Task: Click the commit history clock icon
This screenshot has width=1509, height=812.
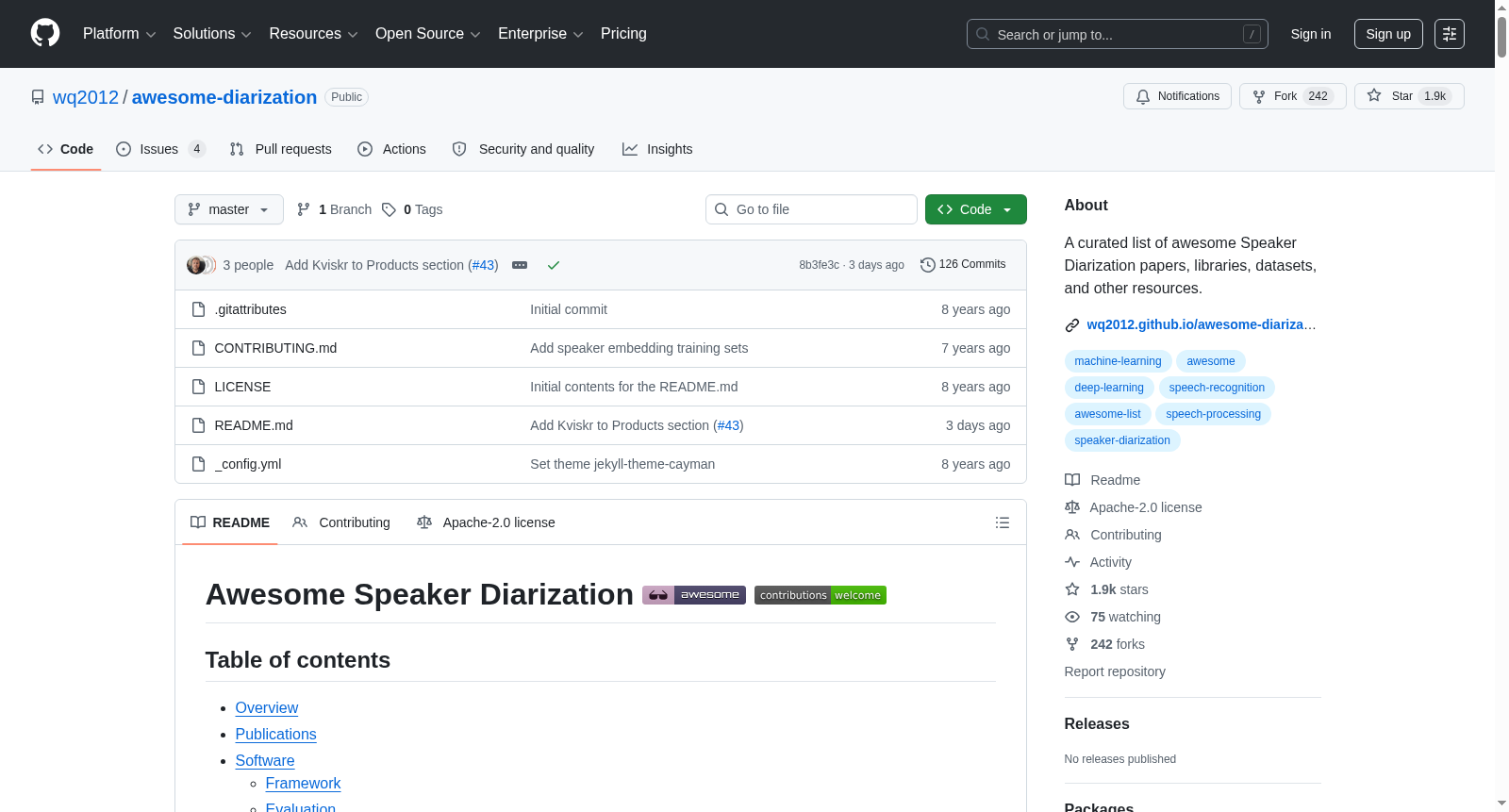Action: 928,265
